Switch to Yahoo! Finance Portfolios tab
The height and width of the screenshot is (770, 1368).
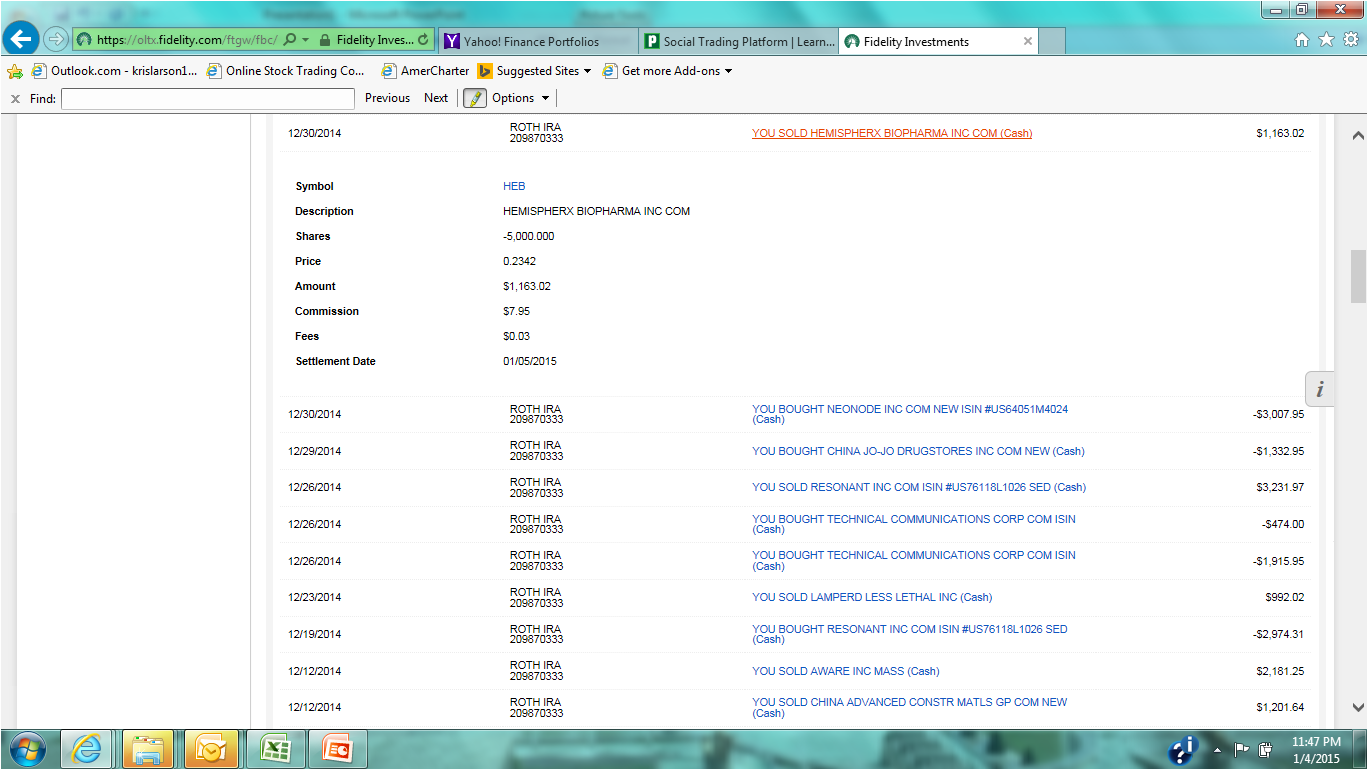click(x=537, y=41)
